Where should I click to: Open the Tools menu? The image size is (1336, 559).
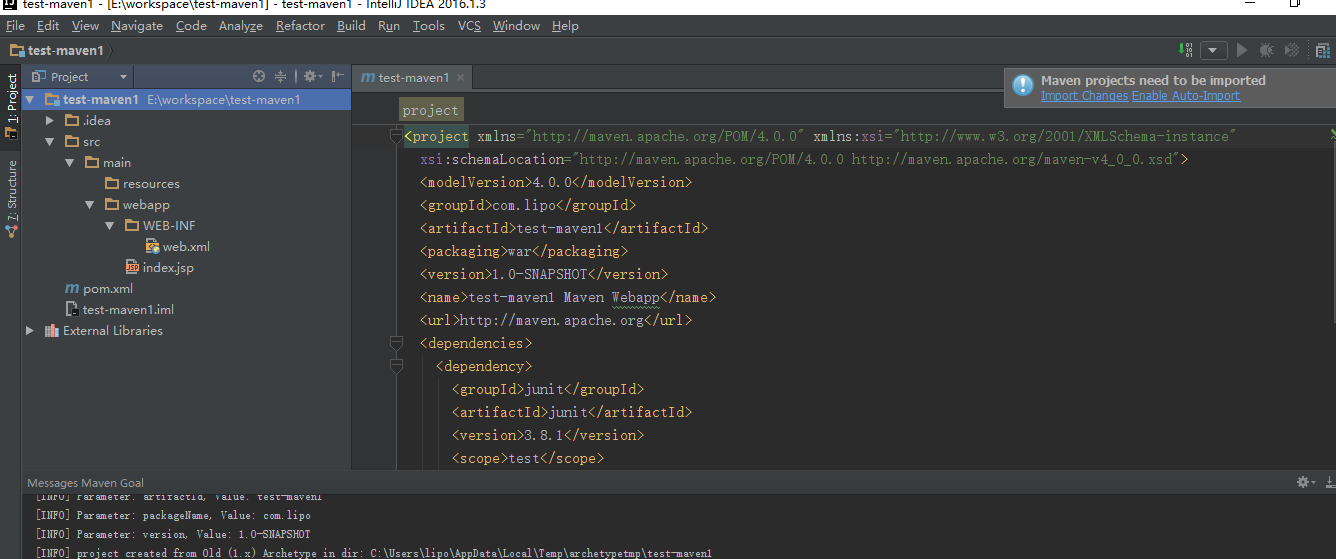[x=428, y=26]
